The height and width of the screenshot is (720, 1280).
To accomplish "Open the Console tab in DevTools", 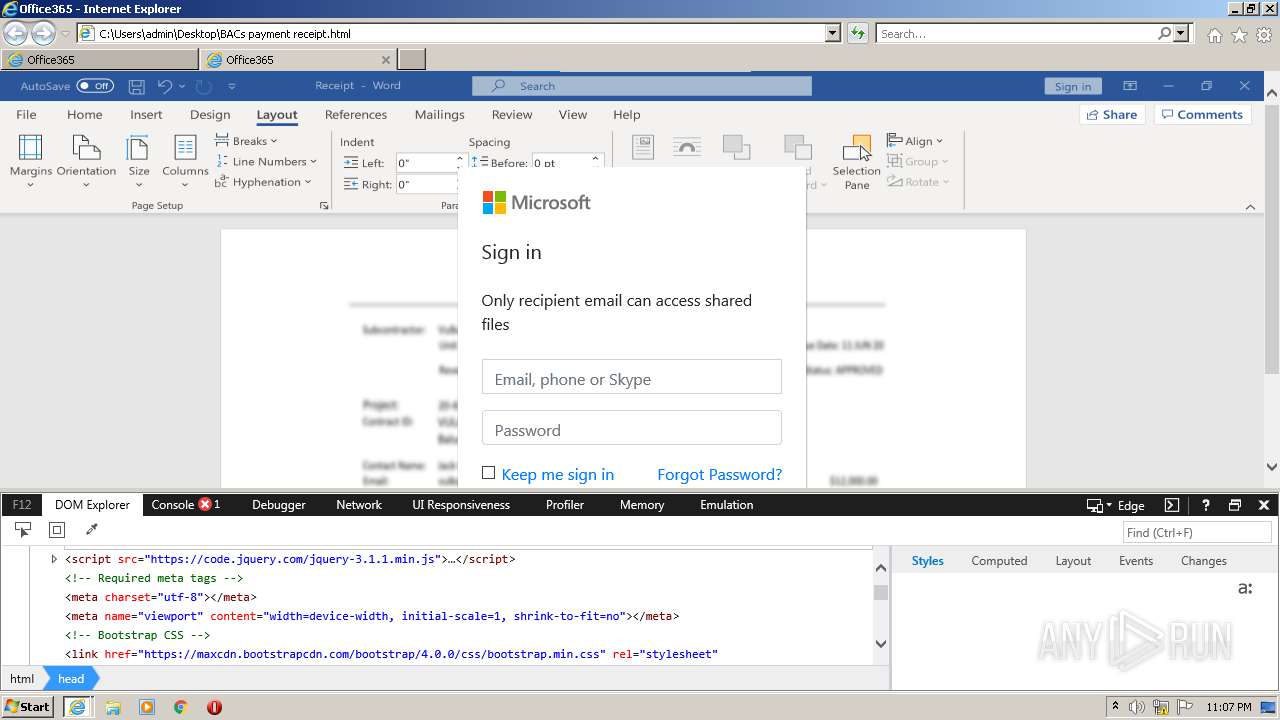I will [x=186, y=505].
